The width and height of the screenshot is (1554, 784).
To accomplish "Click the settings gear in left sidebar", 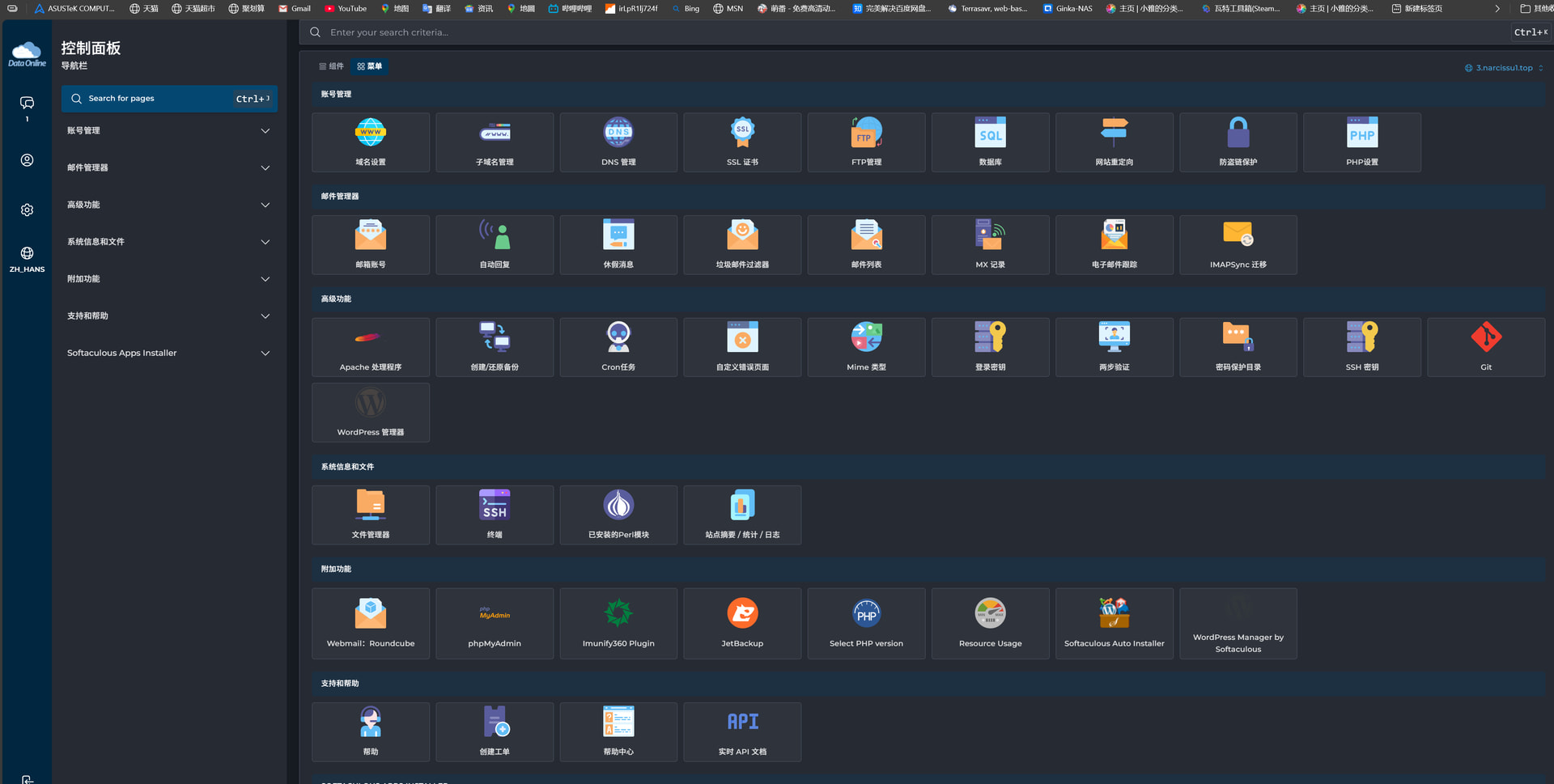I will point(27,210).
